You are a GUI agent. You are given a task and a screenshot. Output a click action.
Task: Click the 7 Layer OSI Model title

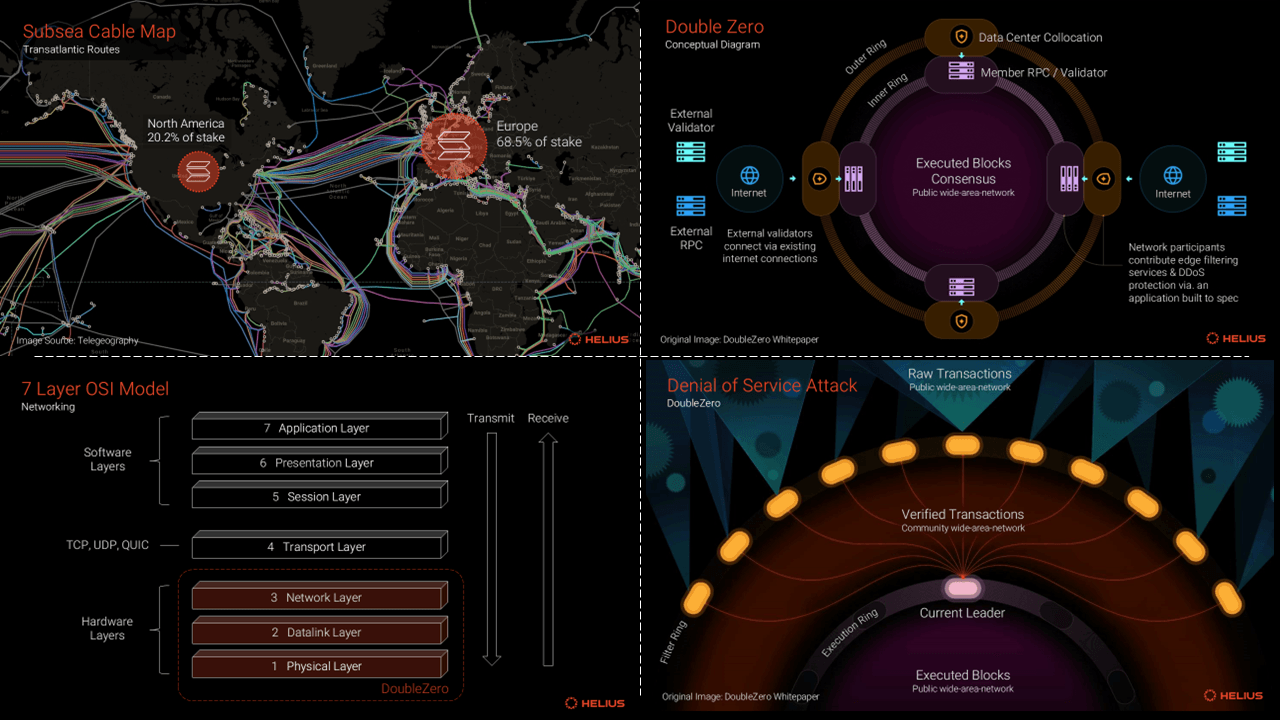click(x=95, y=389)
